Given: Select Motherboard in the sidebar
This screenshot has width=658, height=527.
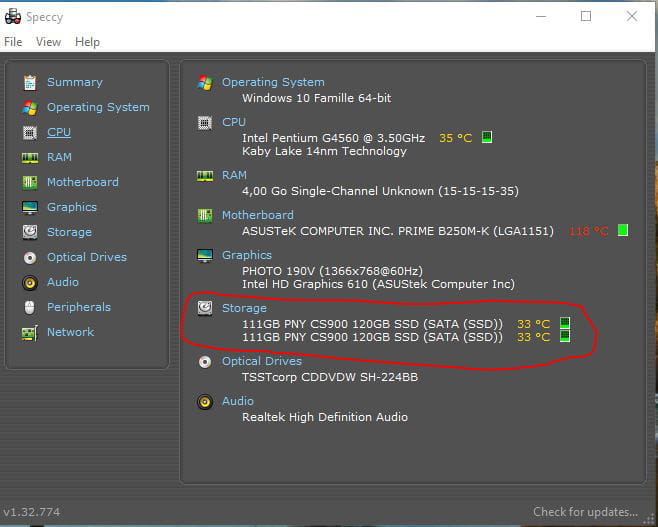Looking at the screenshot, I should [83, 182].
